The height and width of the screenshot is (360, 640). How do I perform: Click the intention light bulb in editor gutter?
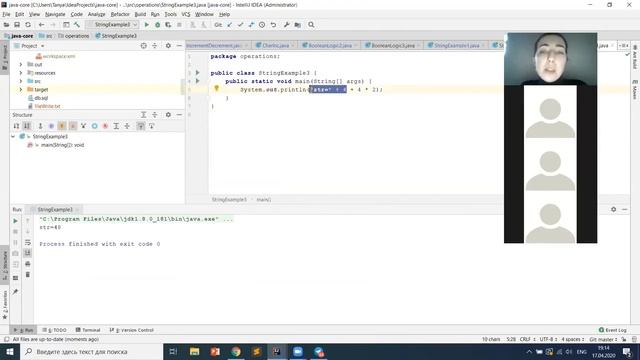click(217, 88)
